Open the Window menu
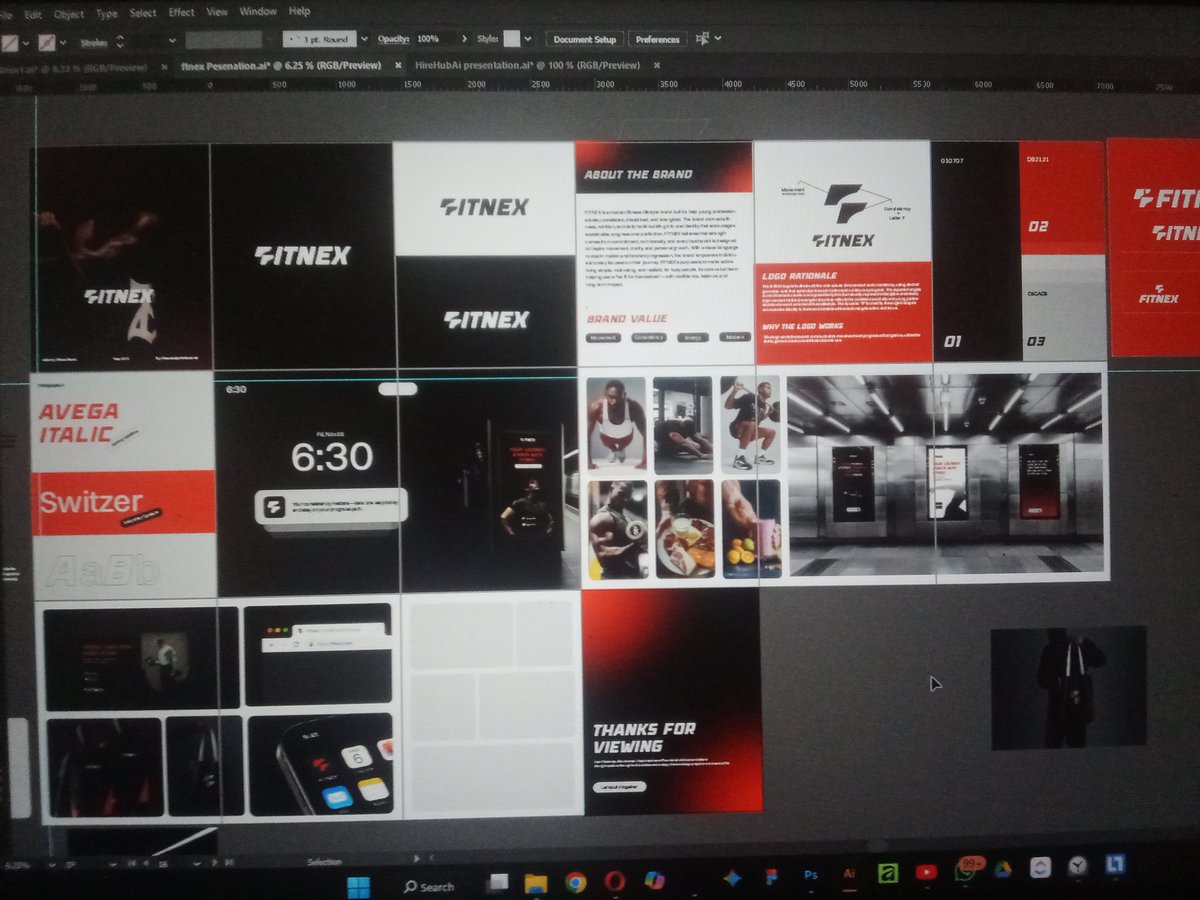The width and height of the screenshot is (1200, 900). point(258,12)
